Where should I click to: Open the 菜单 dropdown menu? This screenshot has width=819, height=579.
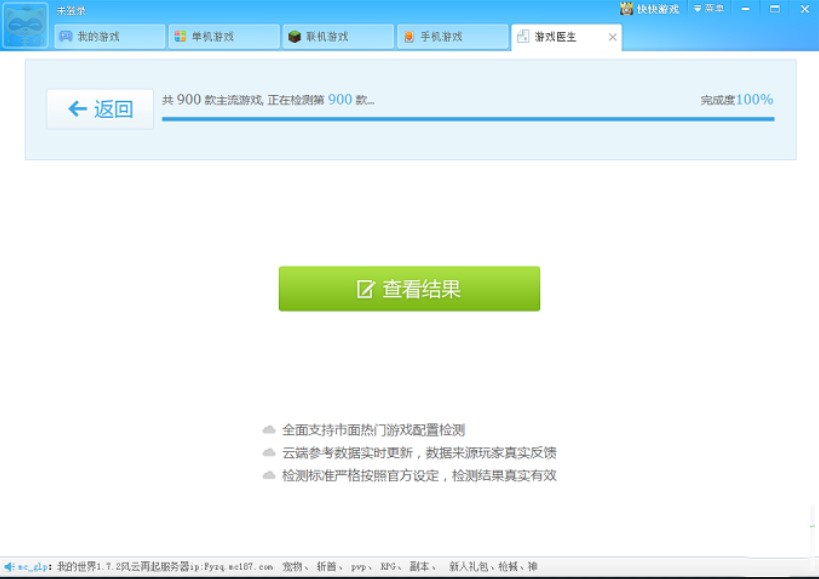click(x=709, y=8)
